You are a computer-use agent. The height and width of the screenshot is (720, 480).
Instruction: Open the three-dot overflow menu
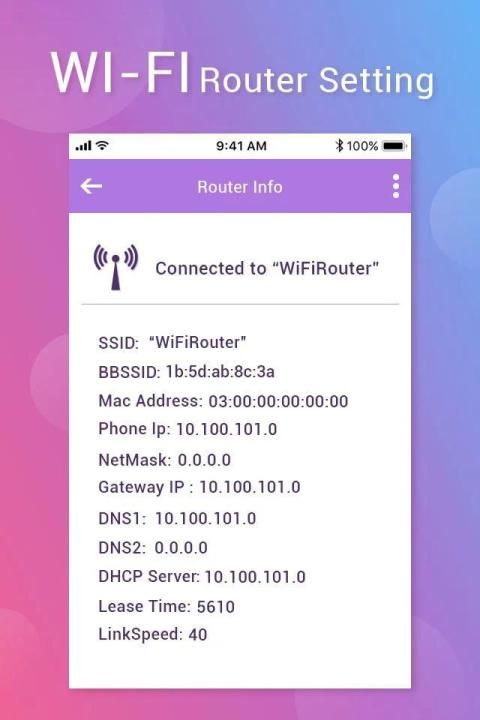pos(396,186)
